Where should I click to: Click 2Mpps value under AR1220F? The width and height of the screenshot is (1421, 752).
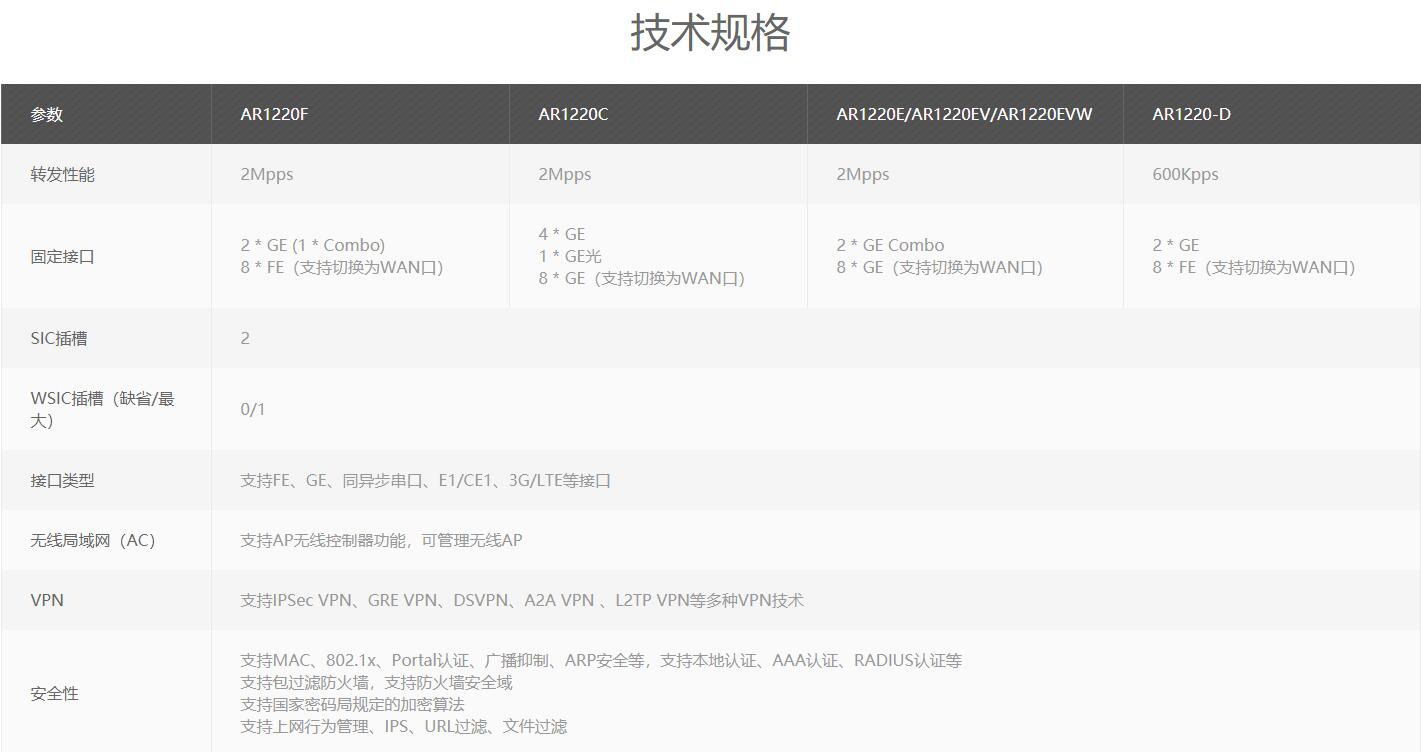pos(267,174)
